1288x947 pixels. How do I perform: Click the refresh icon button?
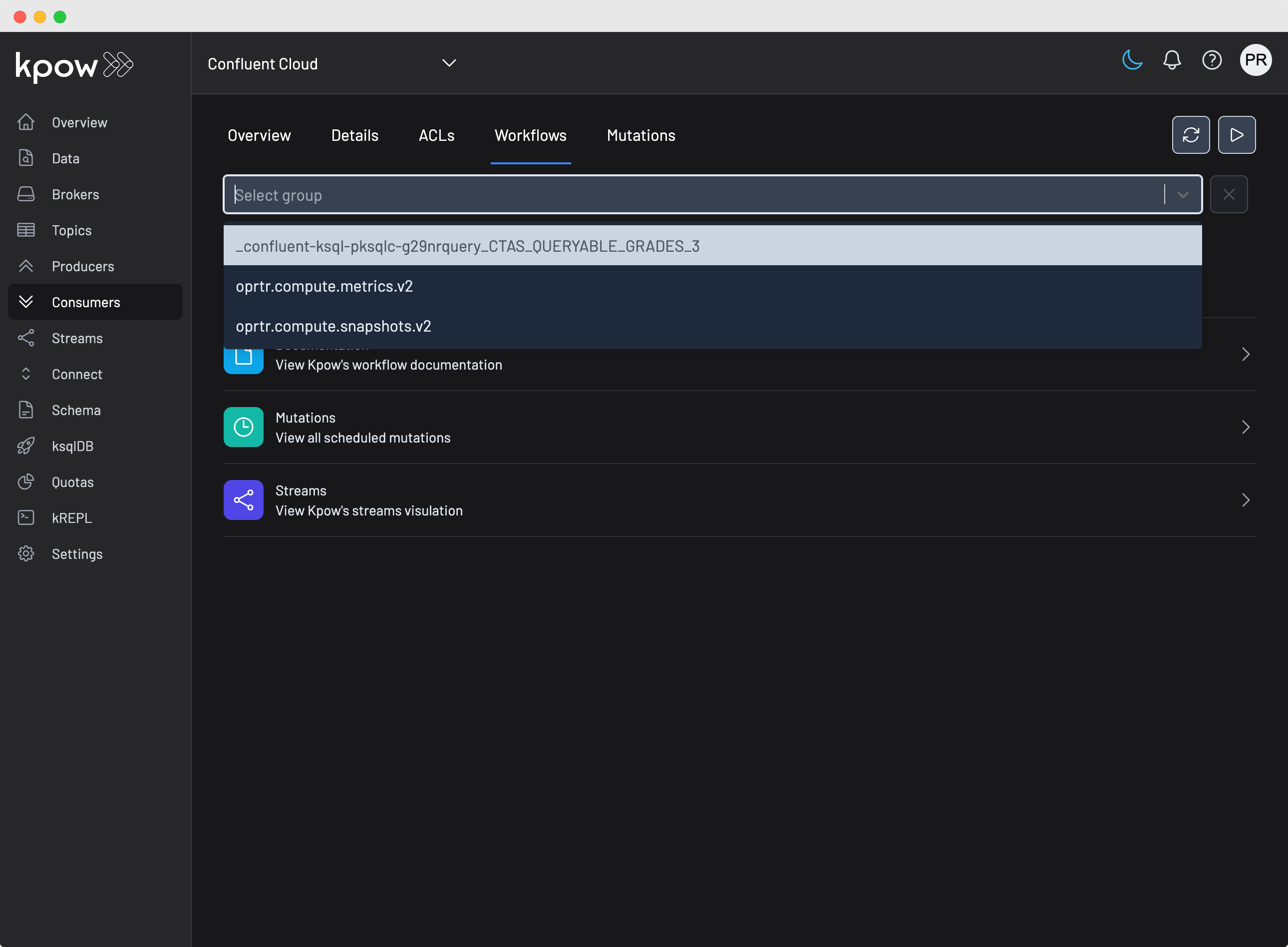point(1191,135)
